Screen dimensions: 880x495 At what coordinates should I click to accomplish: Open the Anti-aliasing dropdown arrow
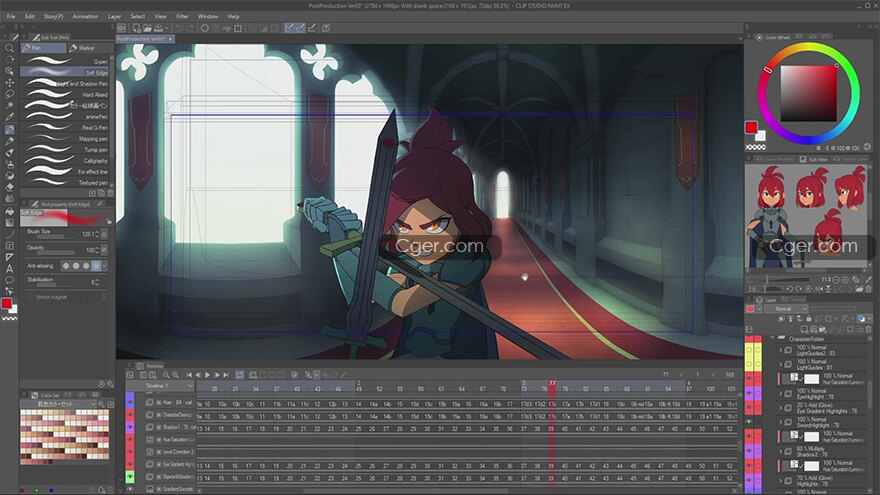tap(104, 265)
